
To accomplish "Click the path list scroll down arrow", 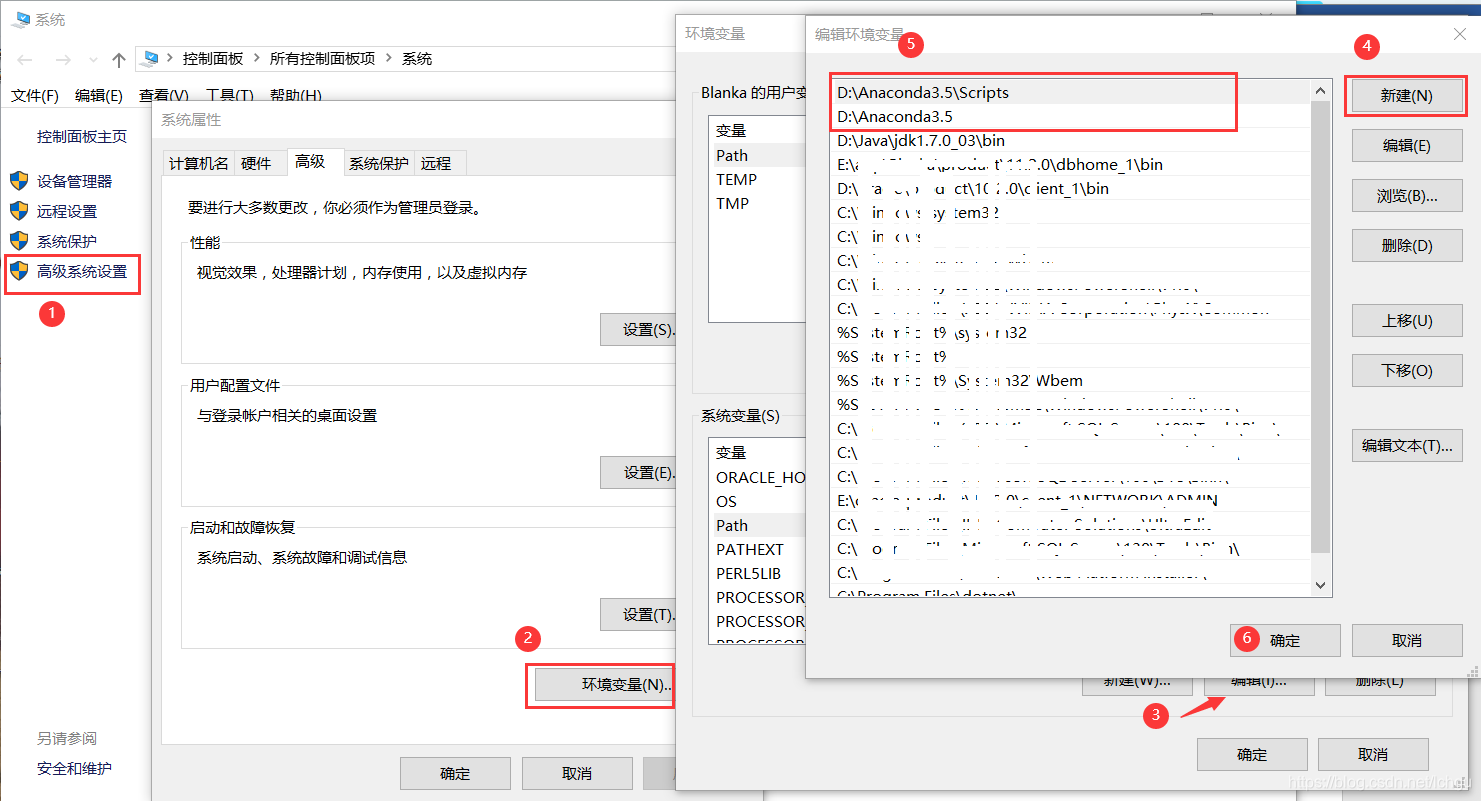I will (x=1321, y=585).
